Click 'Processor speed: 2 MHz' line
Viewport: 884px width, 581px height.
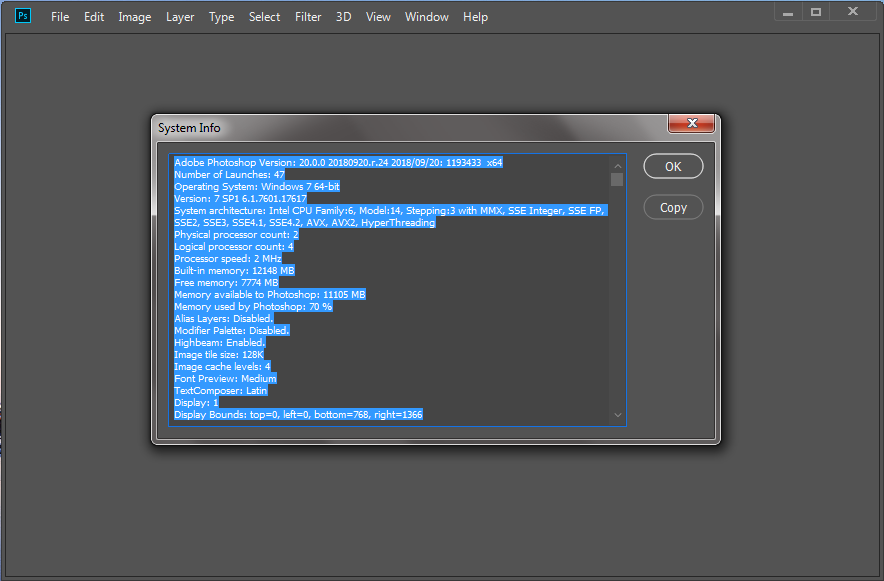[228, 259]
